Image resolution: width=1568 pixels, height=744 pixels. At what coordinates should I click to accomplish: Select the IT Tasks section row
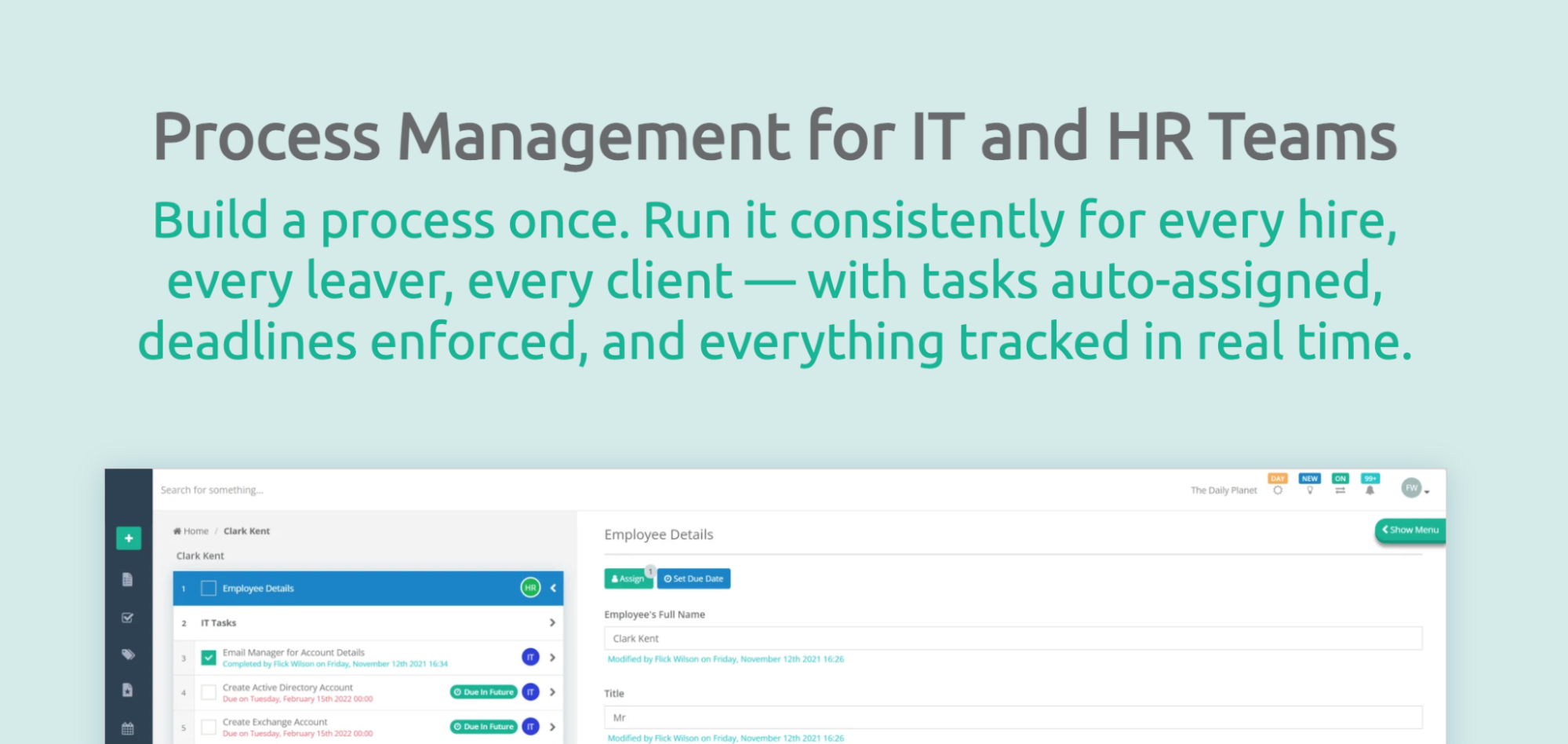coord(368,622)
